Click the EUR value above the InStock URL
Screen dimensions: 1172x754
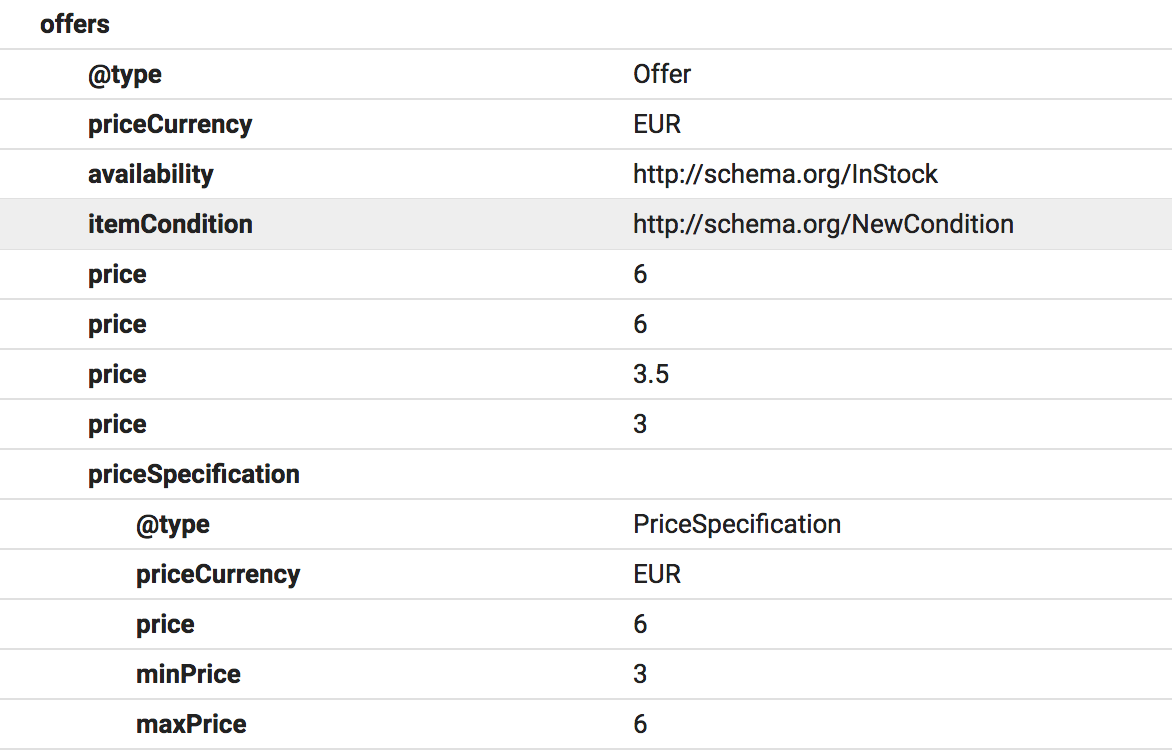657,124
